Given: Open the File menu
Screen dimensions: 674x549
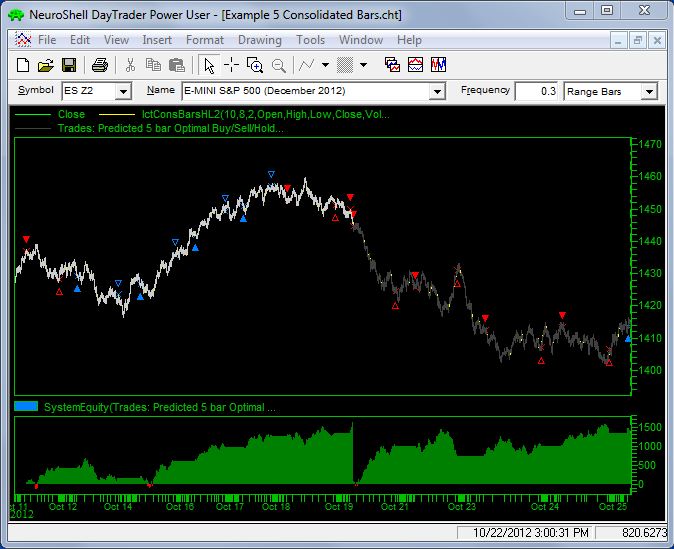Looking at the screenshot, I should (47, 40).
